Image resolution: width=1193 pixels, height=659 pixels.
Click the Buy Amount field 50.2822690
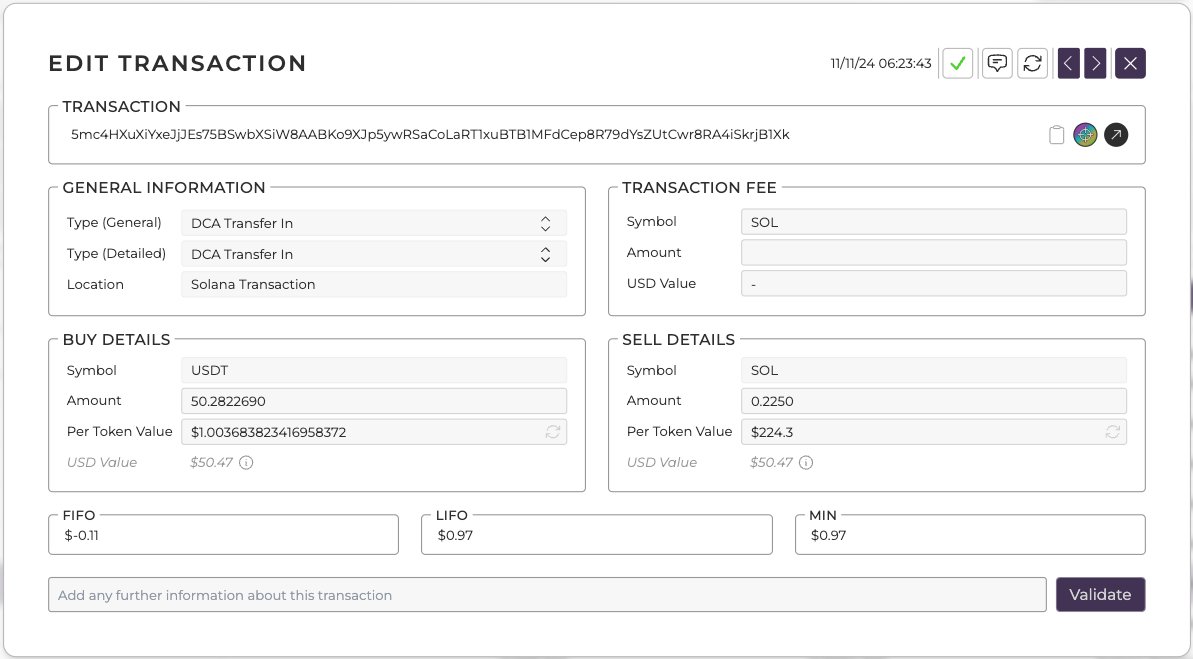374,401
